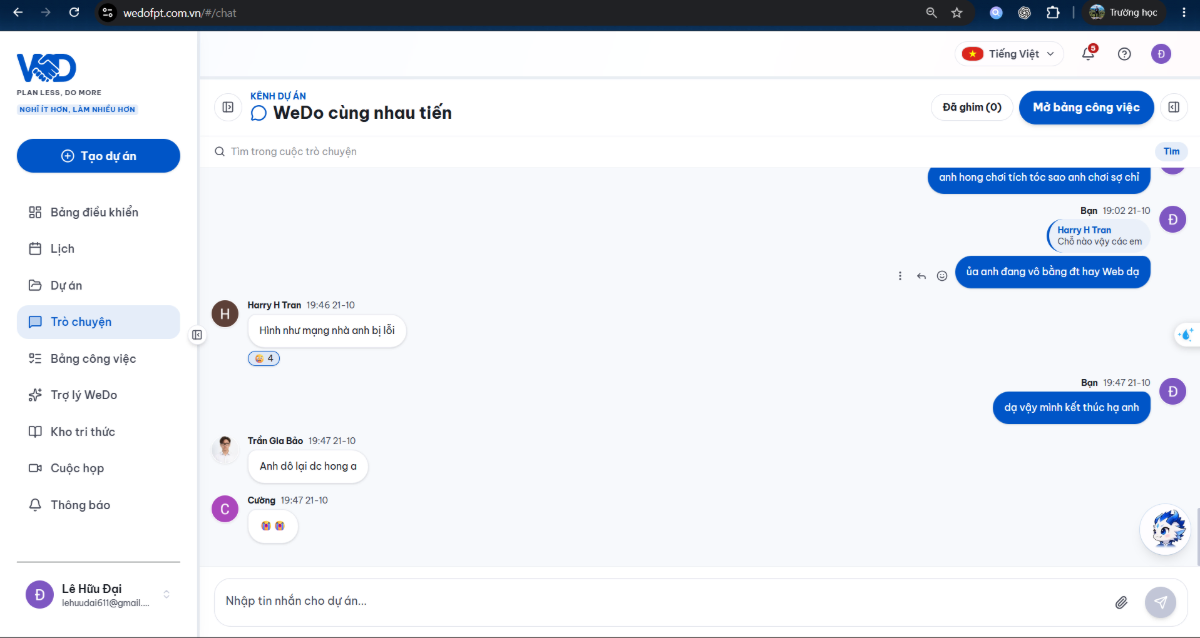This screenshot has height=638, width=1200.
Task: Click Trần Gia Bảo's avatar
Action: (x=225, y=449)
